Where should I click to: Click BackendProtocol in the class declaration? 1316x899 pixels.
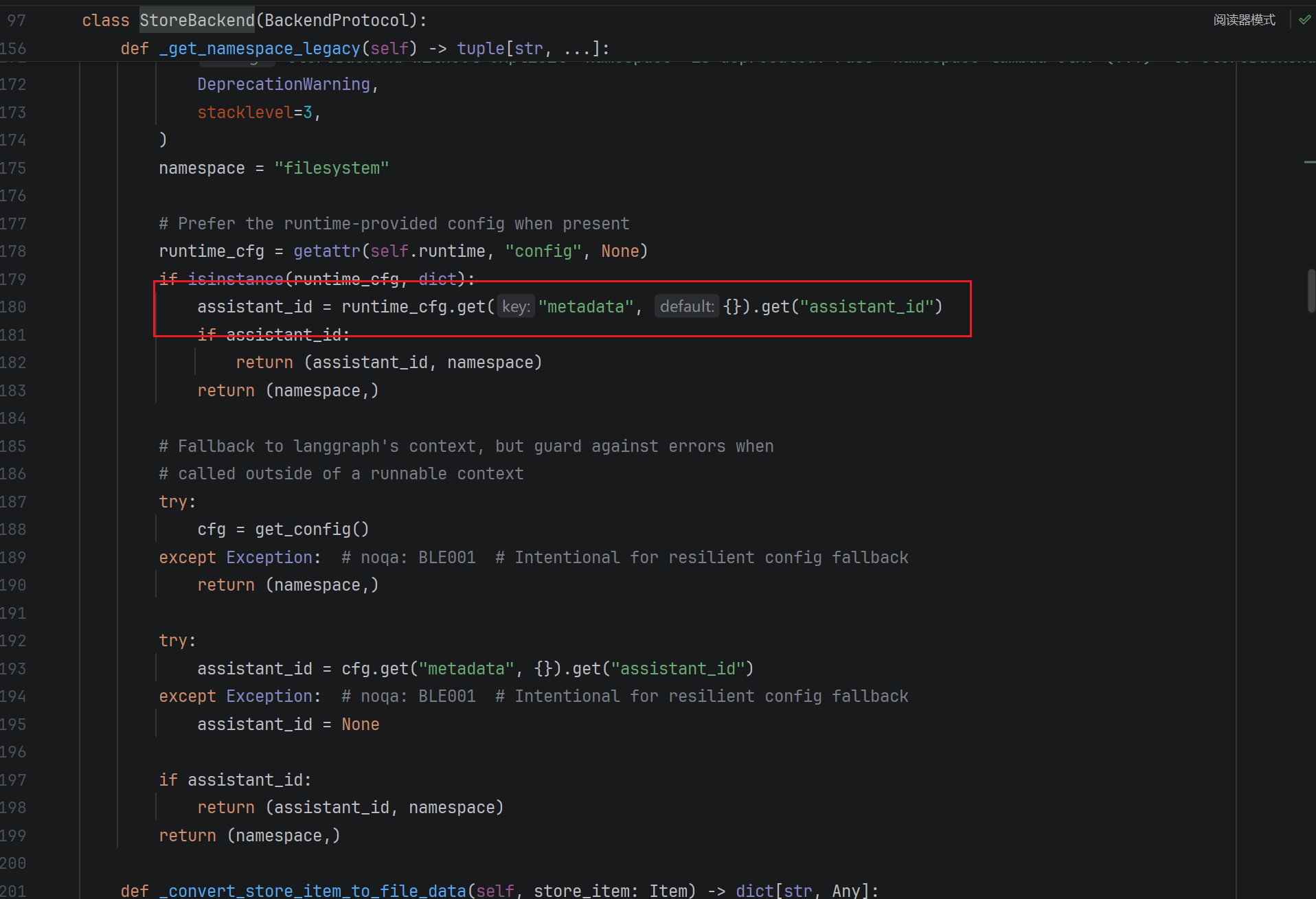336,21
